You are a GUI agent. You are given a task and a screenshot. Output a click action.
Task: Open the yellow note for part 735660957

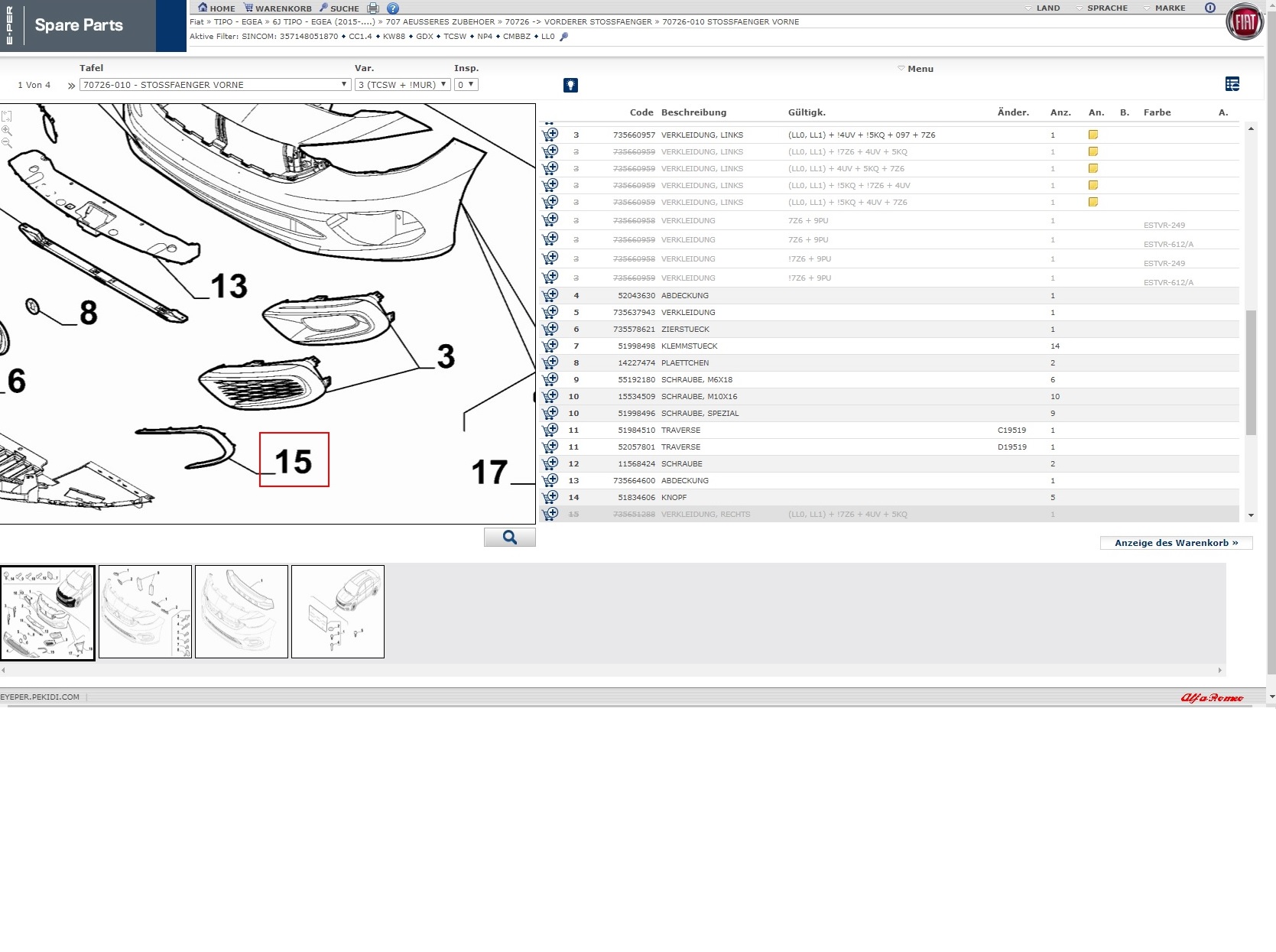1093,135
